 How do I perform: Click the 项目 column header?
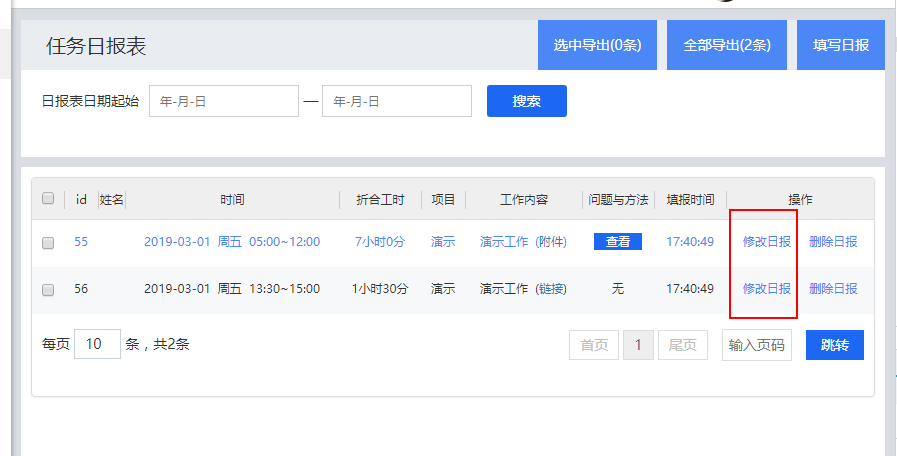443,200
